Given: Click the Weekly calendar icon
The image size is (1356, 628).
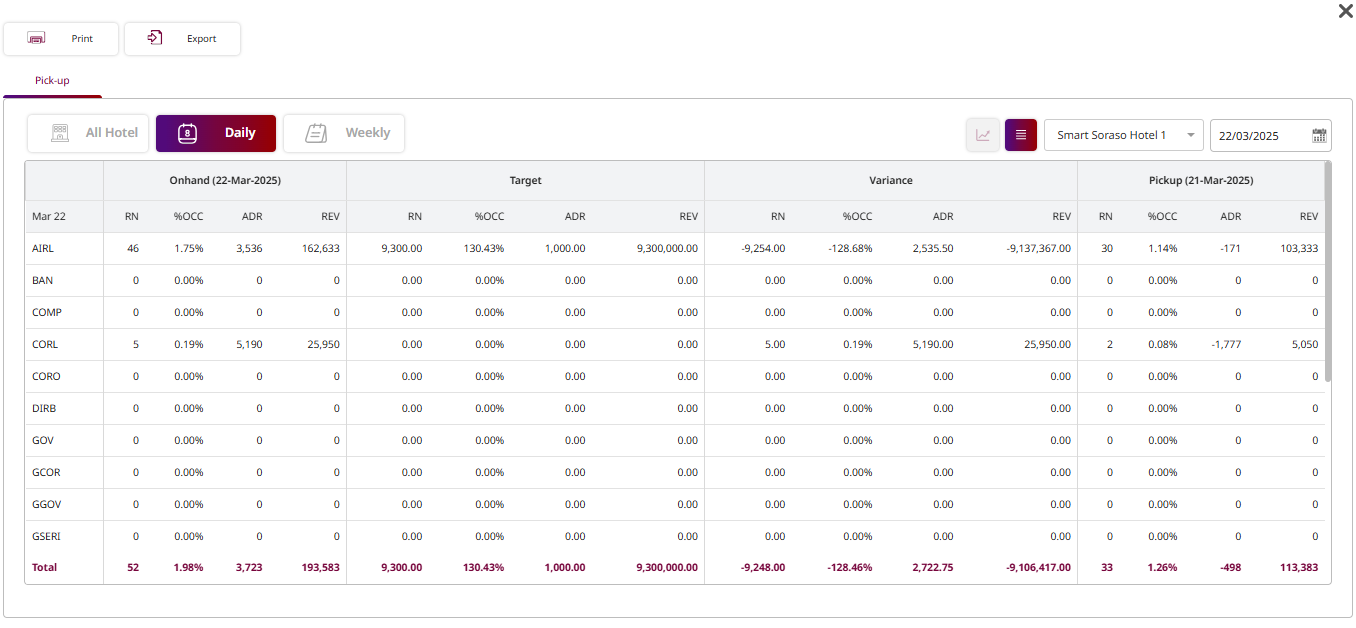Looking at the screenshot, I should tap(316, 133).
